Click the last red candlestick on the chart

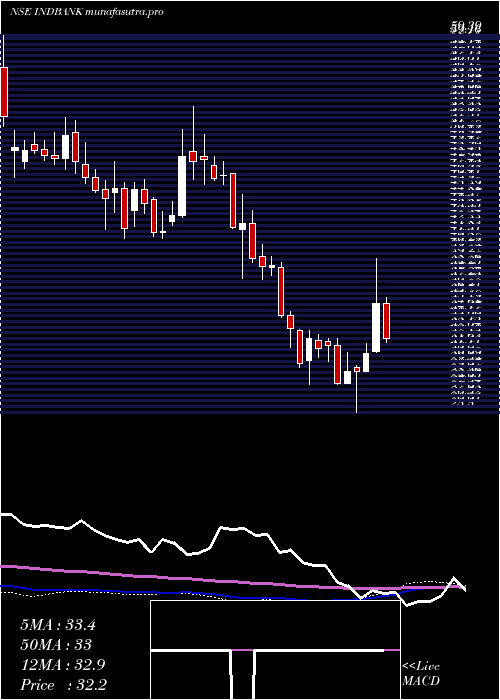click(x=387, y=321)
